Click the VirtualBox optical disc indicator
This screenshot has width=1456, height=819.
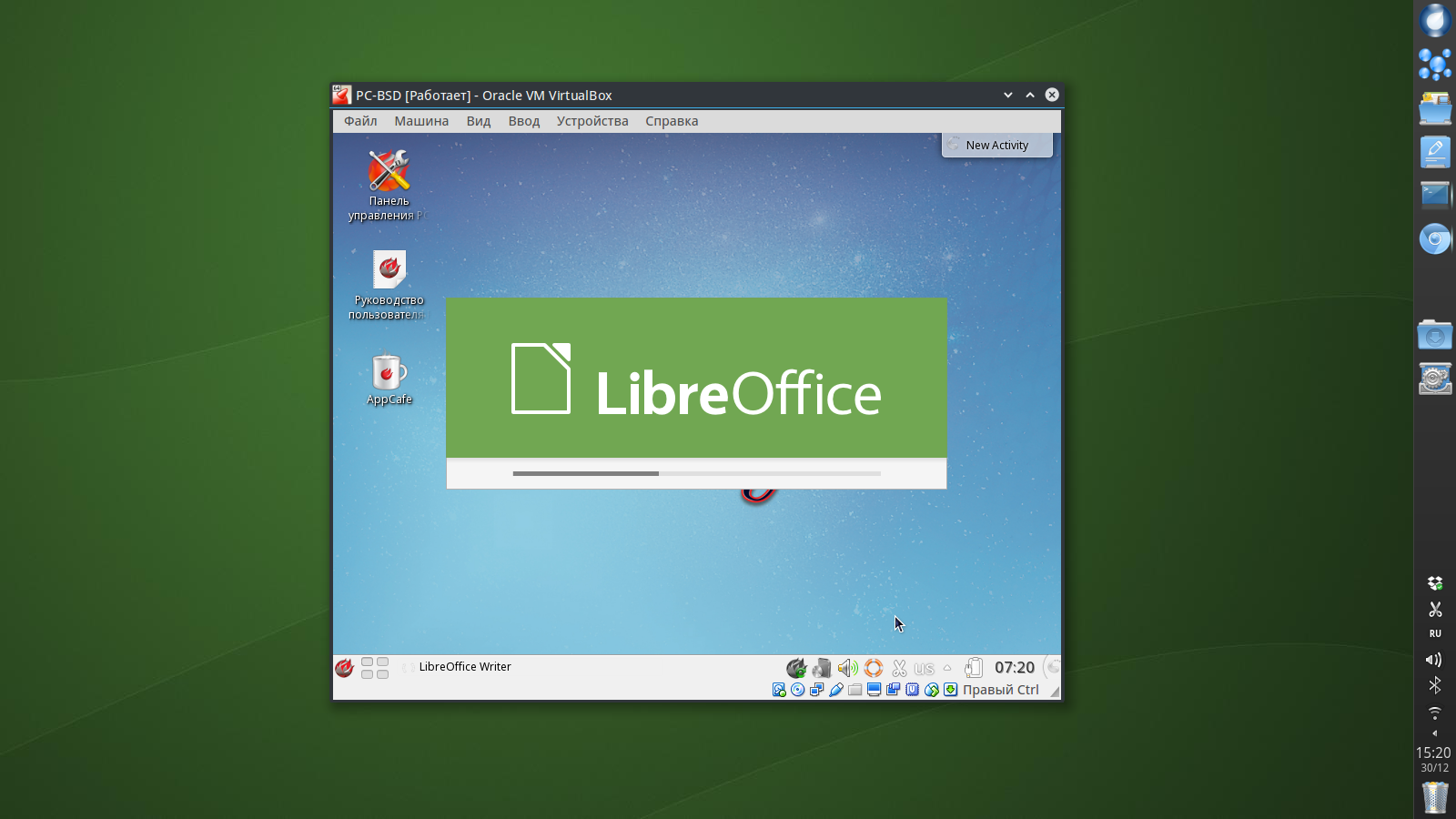[798, 690]
